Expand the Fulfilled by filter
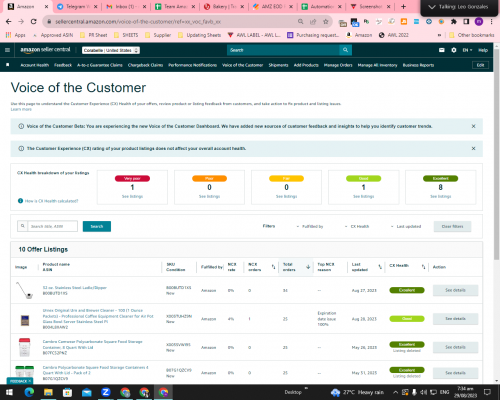The width and height of the screenshot is (500, 400). pyautogui.click(x=310, y=226)
